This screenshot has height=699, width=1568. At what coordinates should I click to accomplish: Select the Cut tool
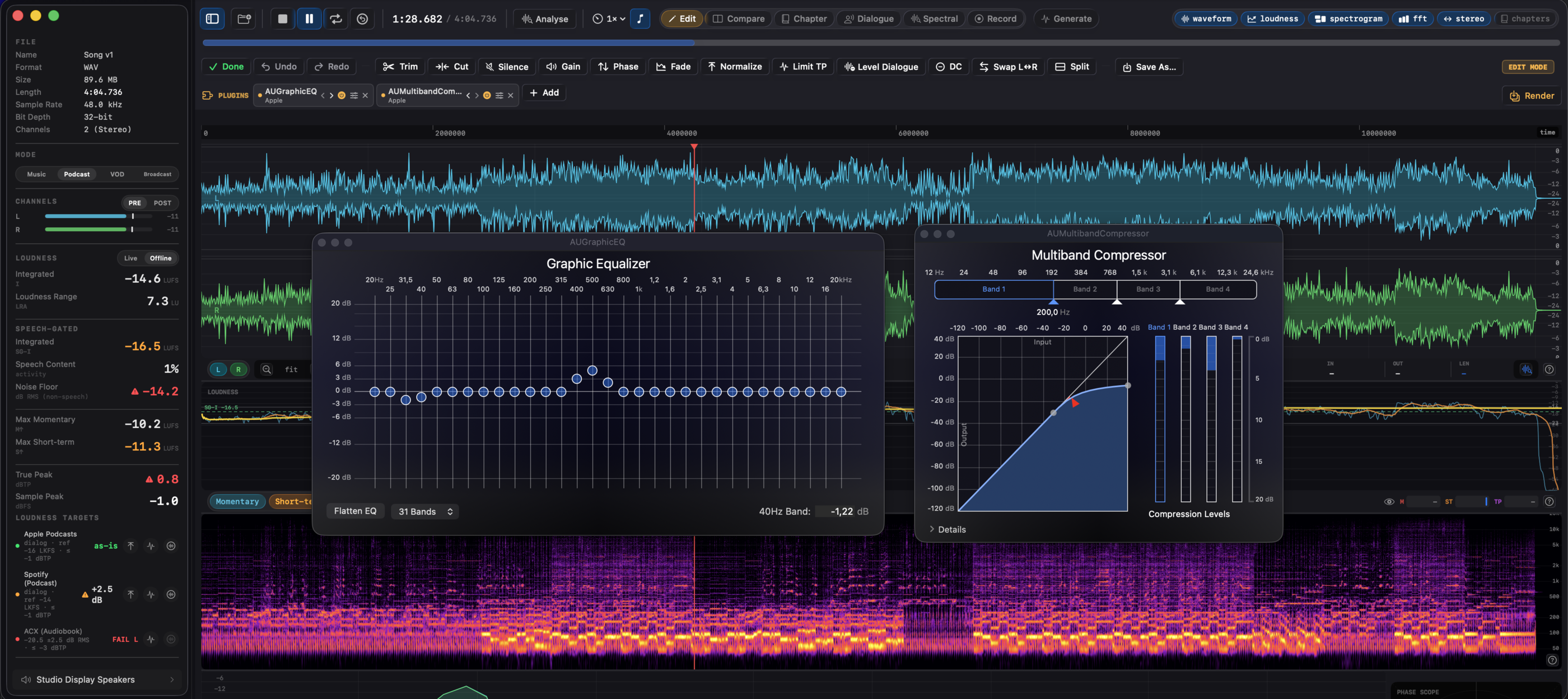click(x=452, y=67)
